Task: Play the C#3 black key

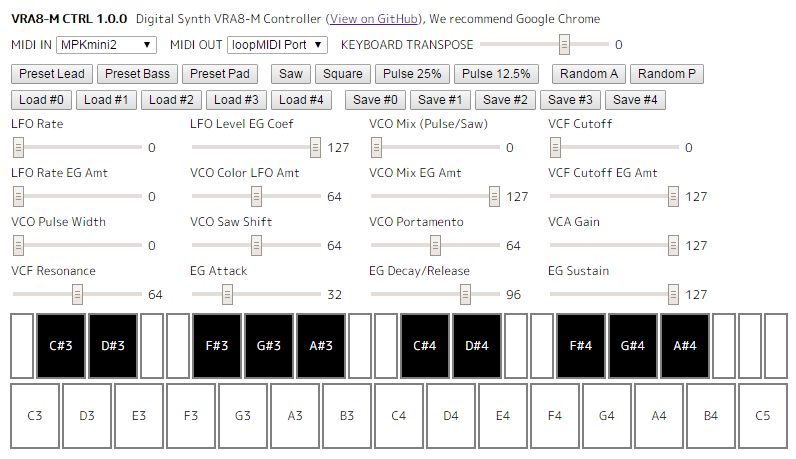Action: (x=61, y=345)
